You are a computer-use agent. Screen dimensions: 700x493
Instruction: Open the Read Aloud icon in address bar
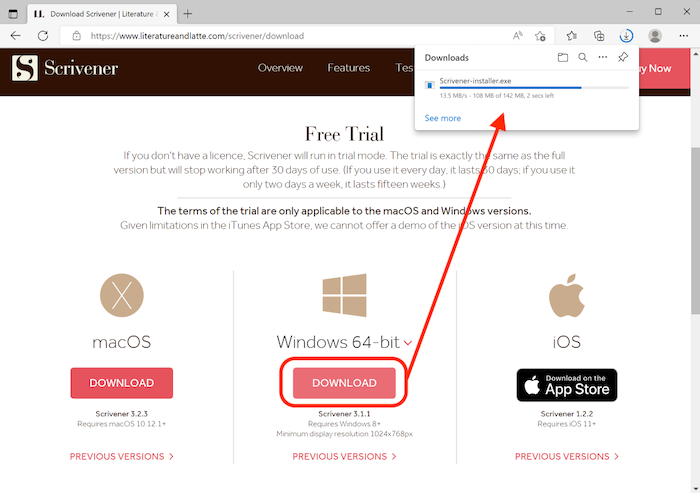[x=517, y=36]
